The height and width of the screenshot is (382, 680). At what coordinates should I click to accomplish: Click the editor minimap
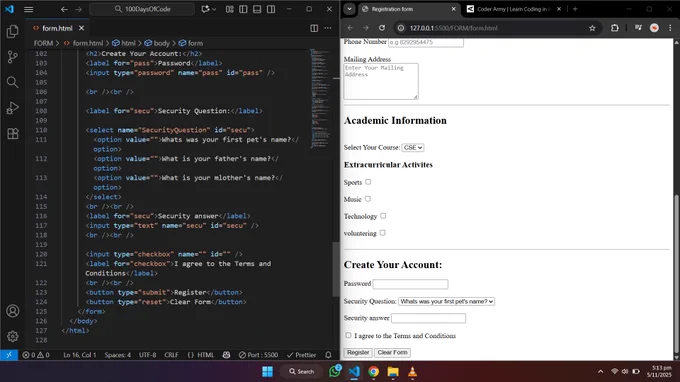(320, 99)
